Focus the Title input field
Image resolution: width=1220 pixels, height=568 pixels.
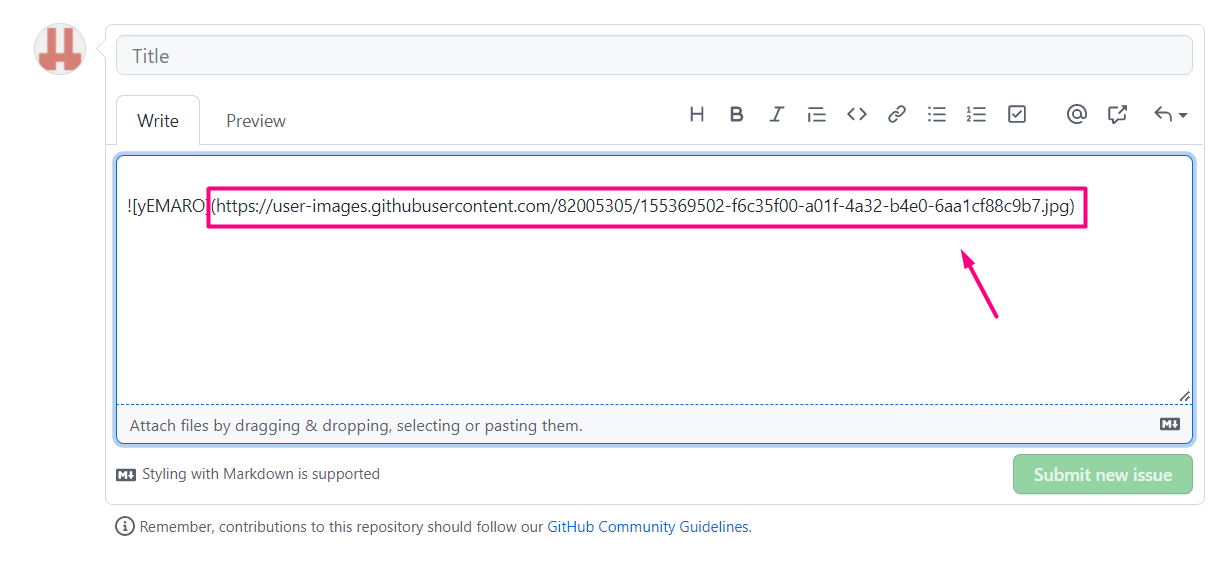[654, 56]
